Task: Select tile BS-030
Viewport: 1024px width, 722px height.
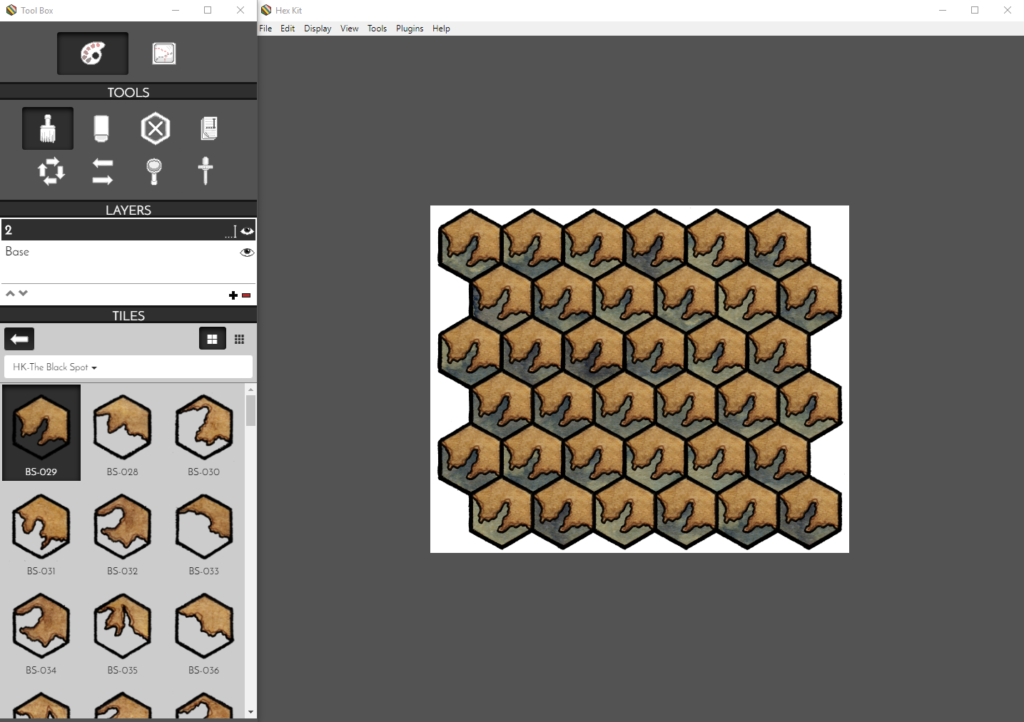Action: click(x=204, y=433)
